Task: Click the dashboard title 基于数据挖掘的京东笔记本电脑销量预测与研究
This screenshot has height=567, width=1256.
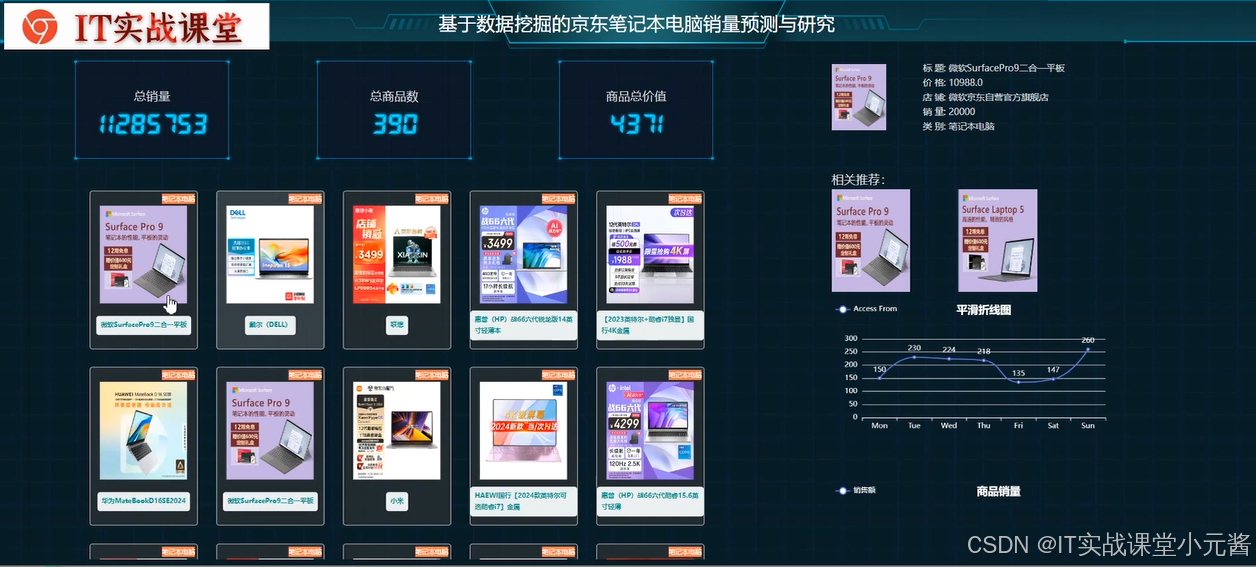Action: pos(636,24)
